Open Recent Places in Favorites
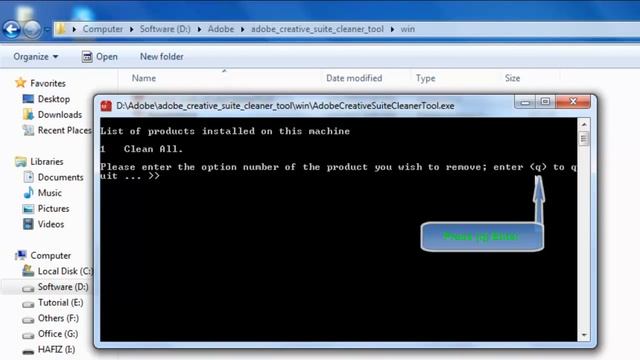Screen dimensions: 640x360 [64, 130]
